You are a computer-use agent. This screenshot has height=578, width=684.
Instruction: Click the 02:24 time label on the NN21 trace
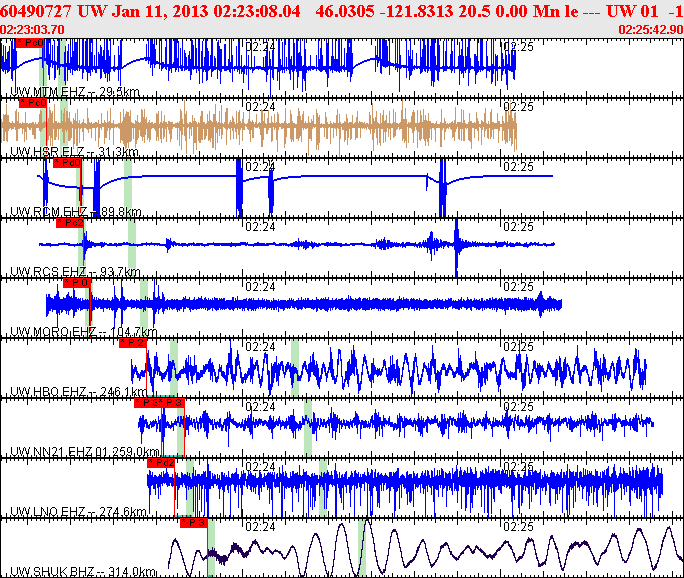[260, 407]
